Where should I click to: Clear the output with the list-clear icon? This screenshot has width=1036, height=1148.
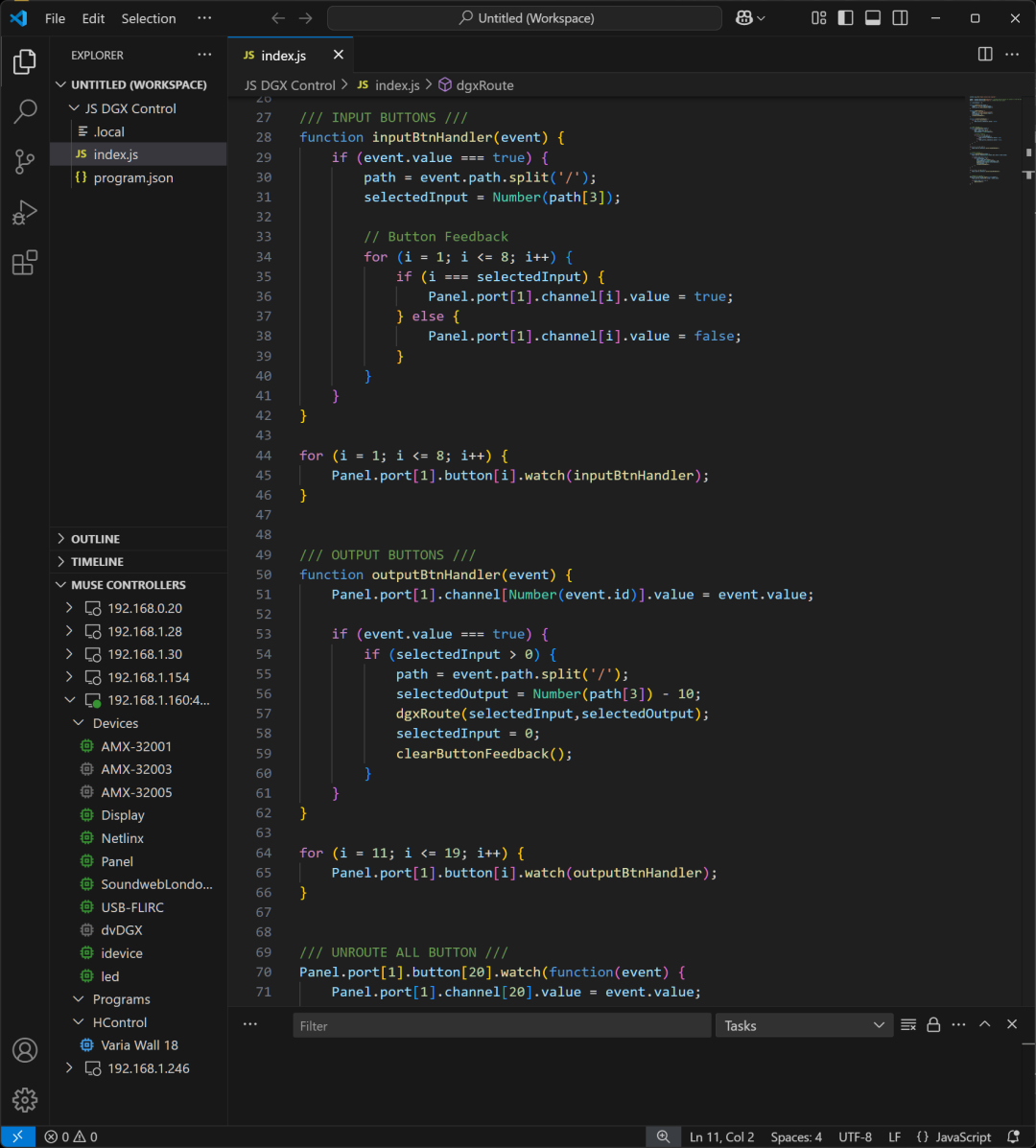click(908, 1025)
